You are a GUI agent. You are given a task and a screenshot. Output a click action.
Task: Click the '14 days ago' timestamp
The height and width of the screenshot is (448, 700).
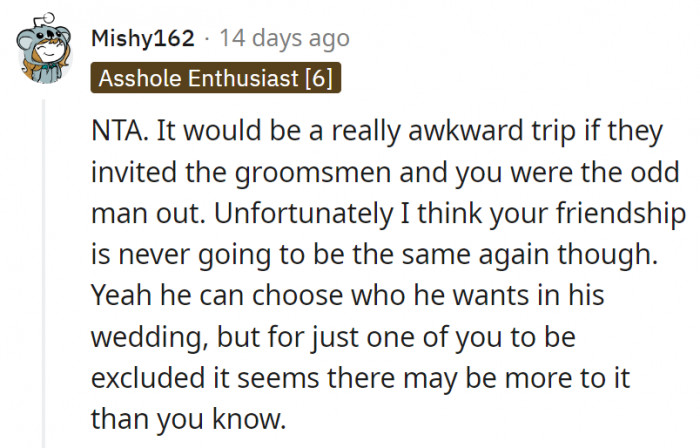point(285,39)
